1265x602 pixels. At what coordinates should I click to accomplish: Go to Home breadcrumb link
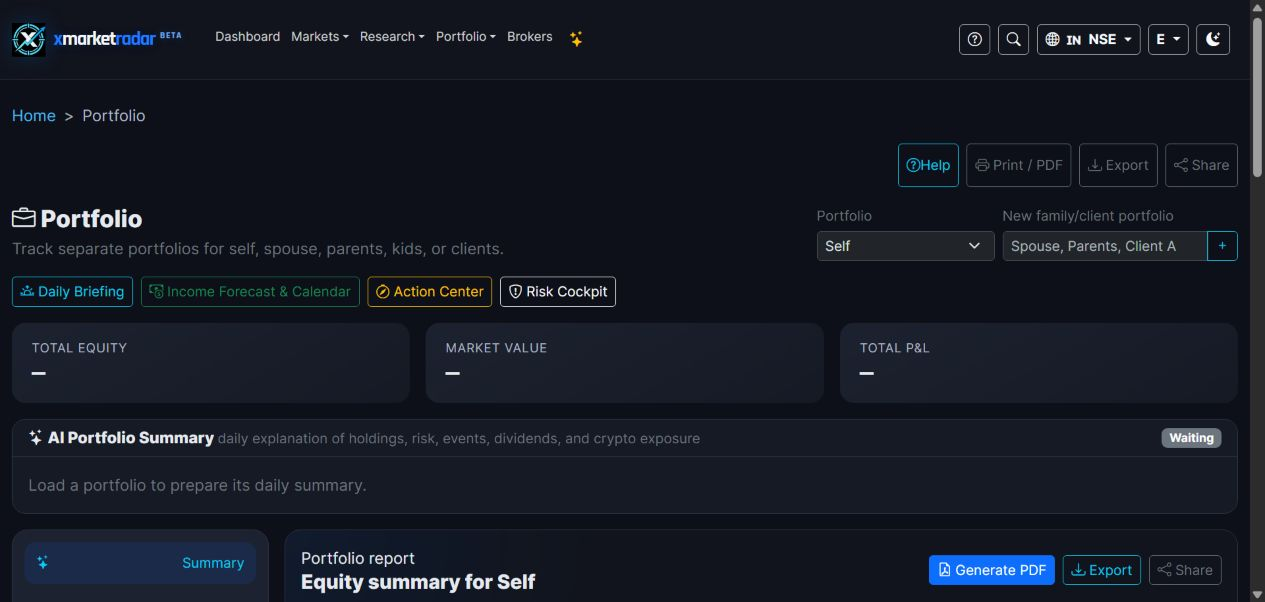34,116
